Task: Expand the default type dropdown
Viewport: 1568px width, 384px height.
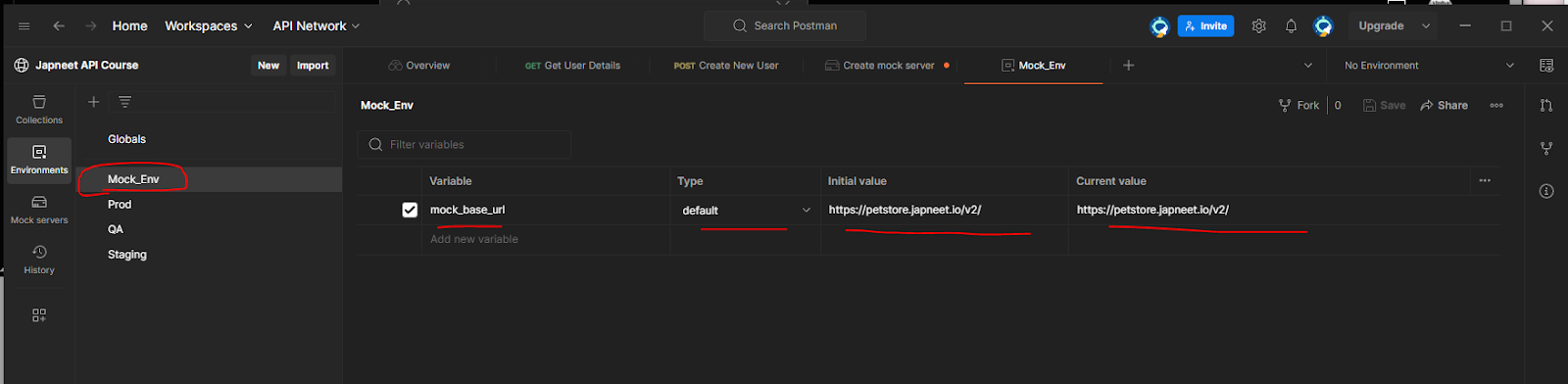Action: pyautogui.click(x=746, y=210)
